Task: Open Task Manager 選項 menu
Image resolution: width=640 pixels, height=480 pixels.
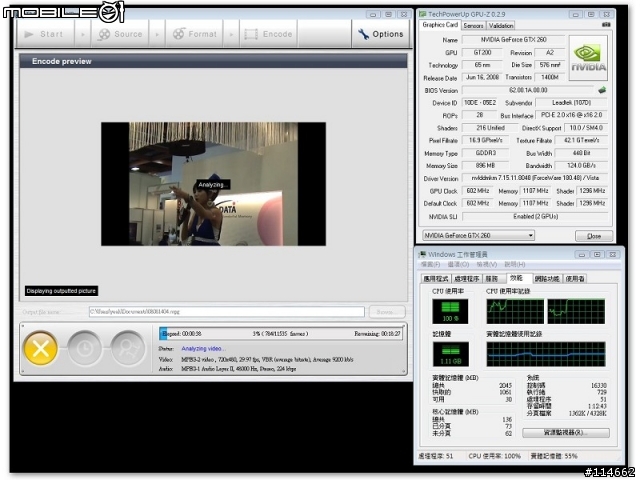Action: (458, 264)
